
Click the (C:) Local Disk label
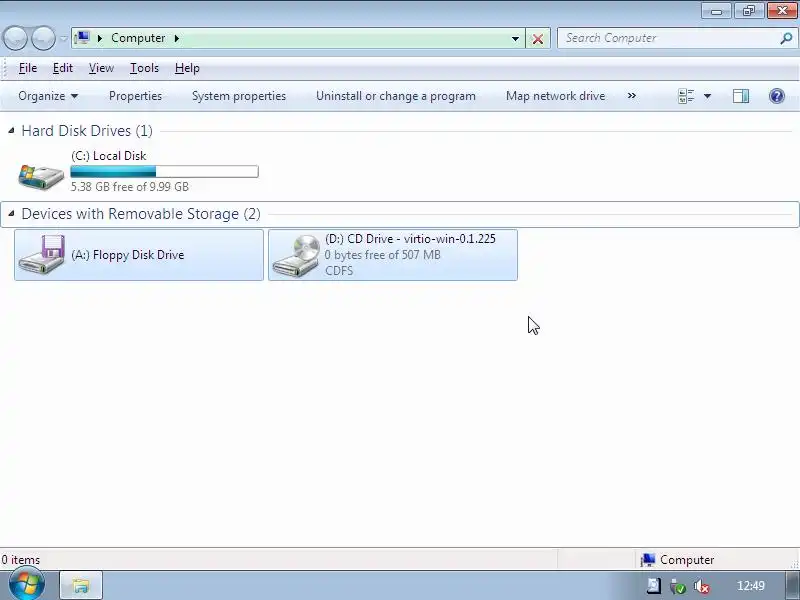coord(109,156)
